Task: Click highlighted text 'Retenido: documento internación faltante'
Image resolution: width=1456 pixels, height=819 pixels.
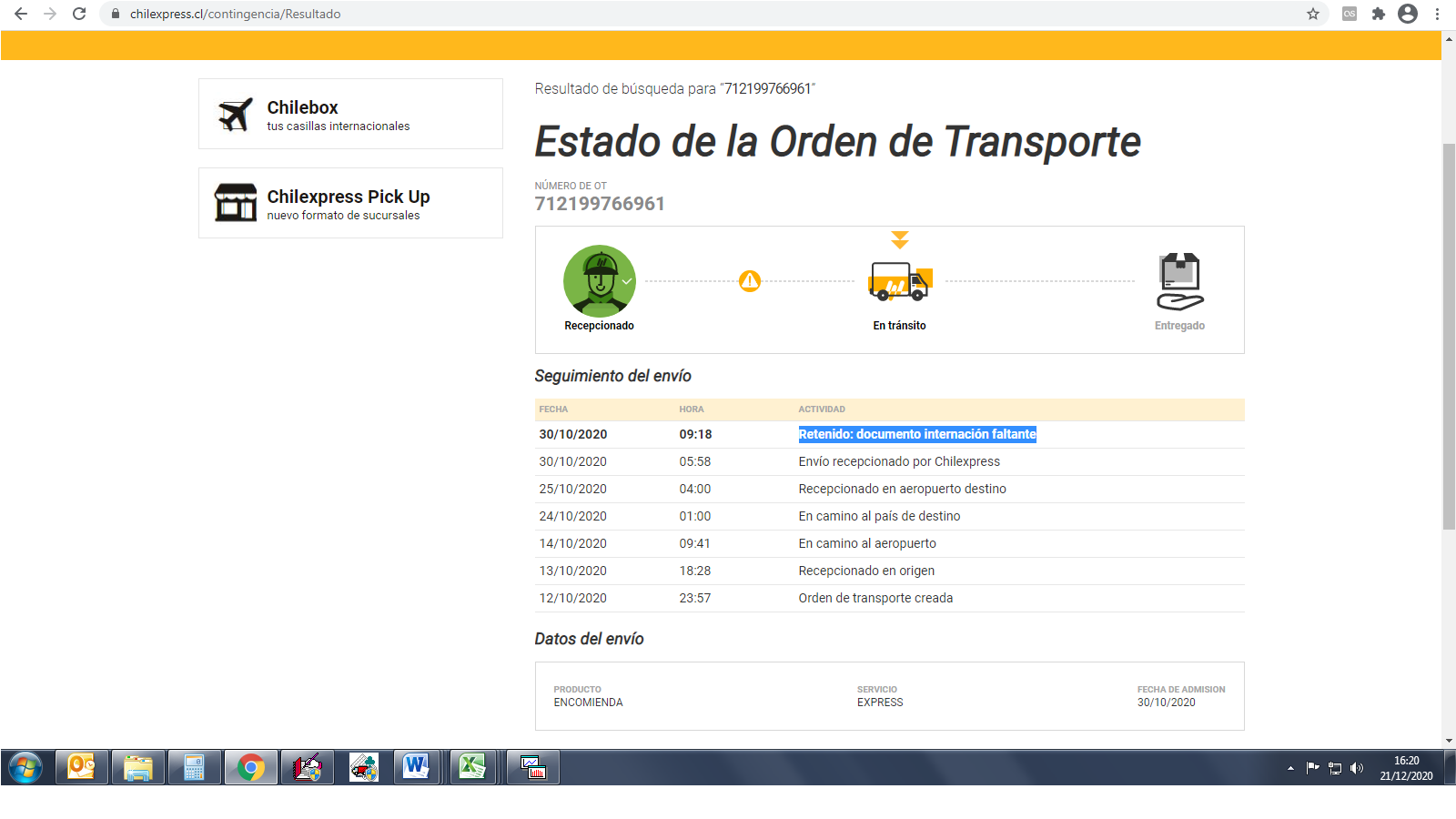Action: coord(917,434)
